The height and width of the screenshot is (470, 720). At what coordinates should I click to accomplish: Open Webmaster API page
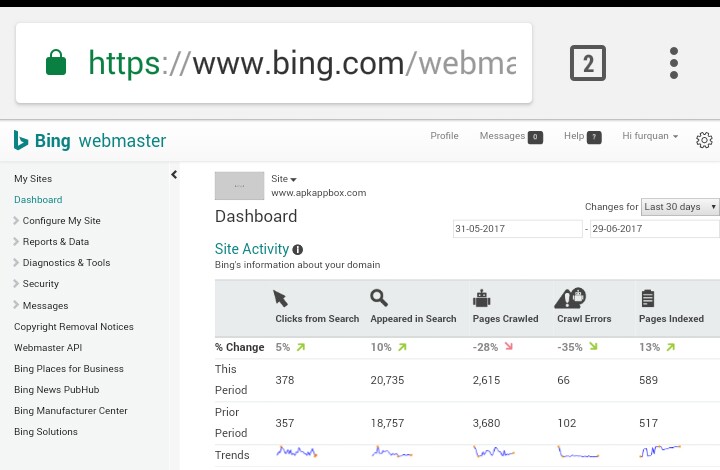(48, 348)
